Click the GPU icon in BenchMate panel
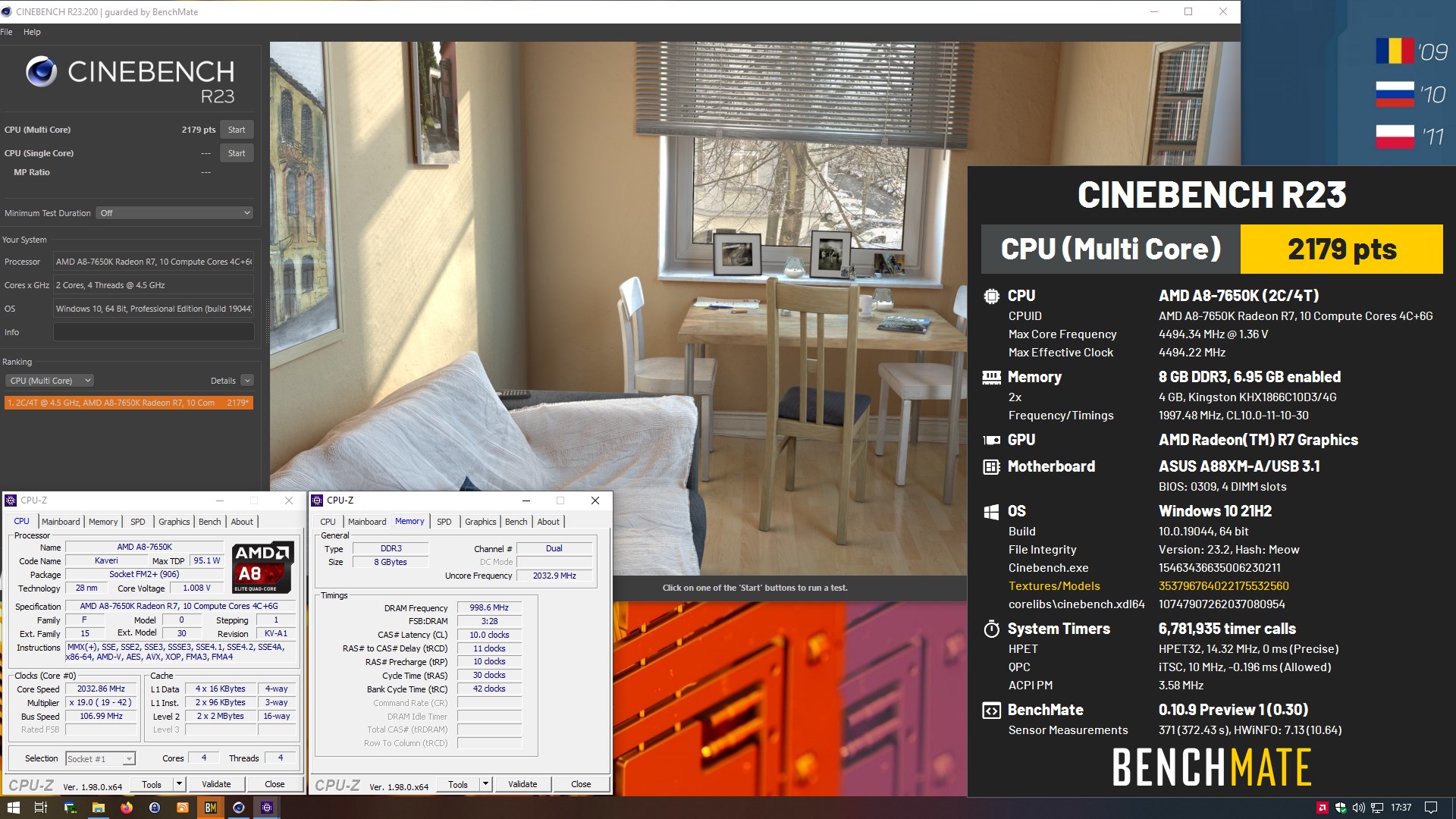Screen dimensions: 1456x819 tap(991, 440)
